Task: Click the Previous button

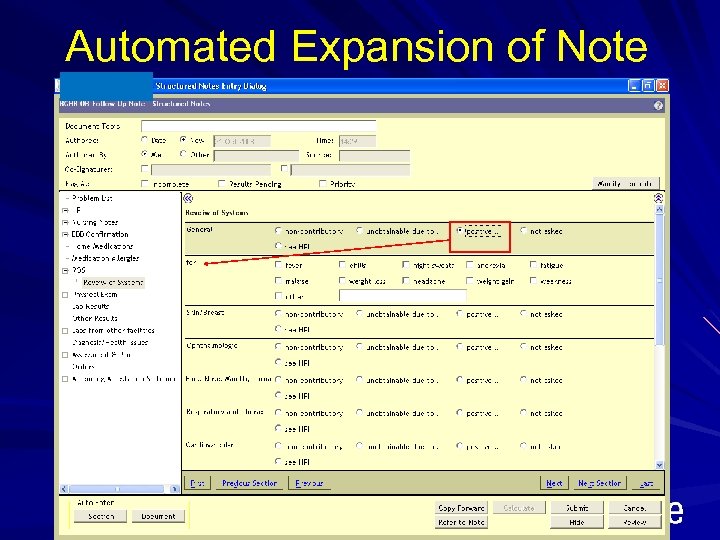Action: [309, 483]
